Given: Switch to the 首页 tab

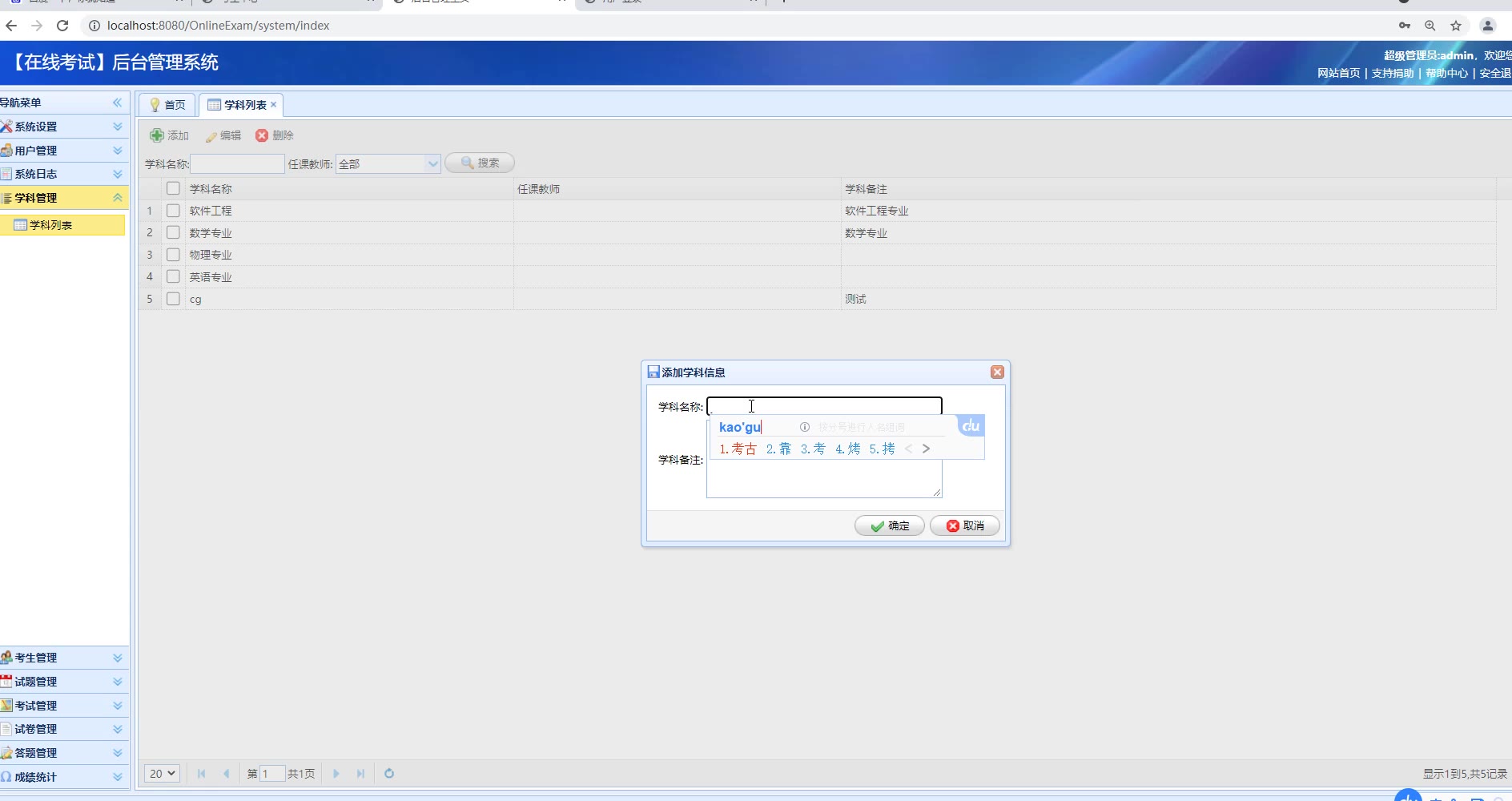Looking at the screenshot, I should point(167,105).
